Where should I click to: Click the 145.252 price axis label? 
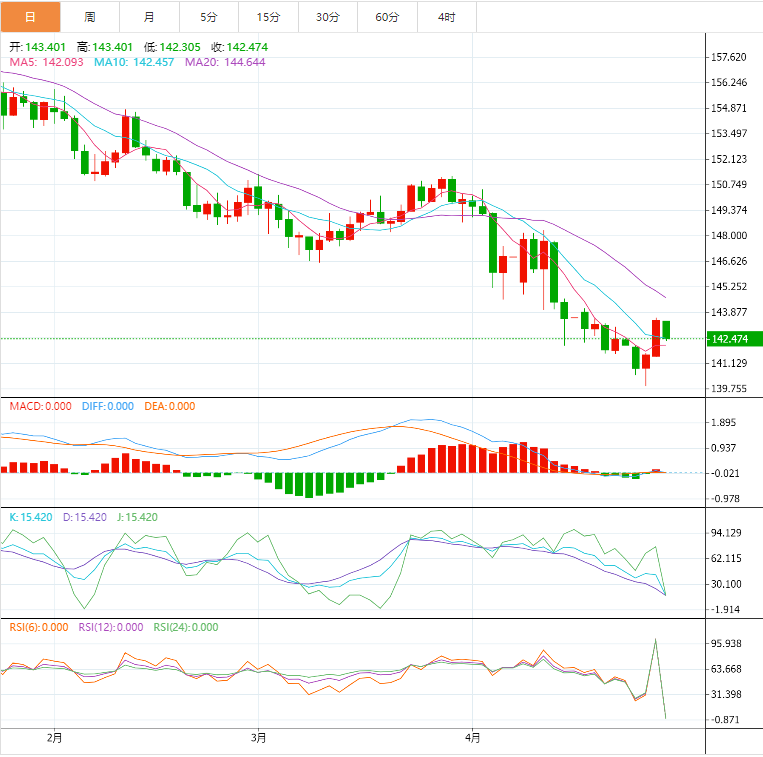[x=728, y=287]
